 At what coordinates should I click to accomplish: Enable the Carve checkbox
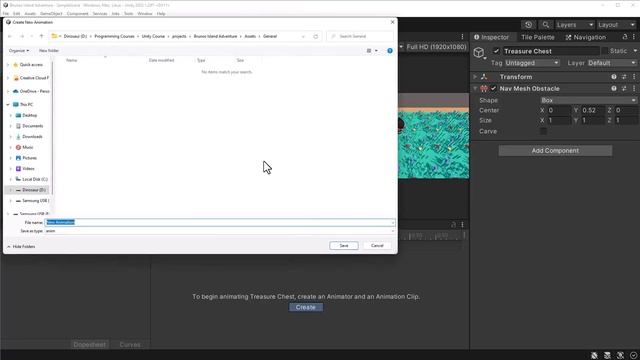[x=543, y=131]
